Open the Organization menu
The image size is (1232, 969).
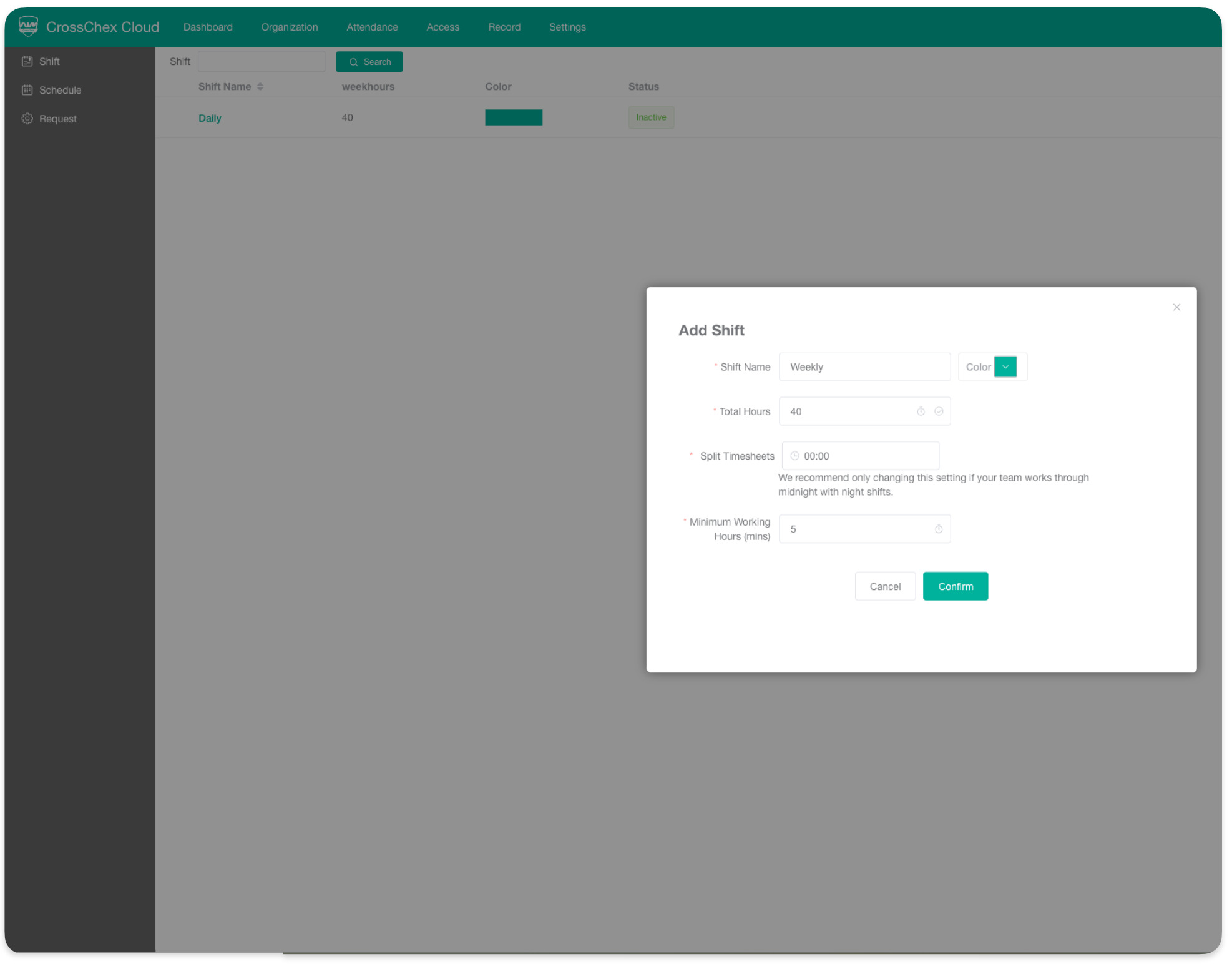click(289, 27)
